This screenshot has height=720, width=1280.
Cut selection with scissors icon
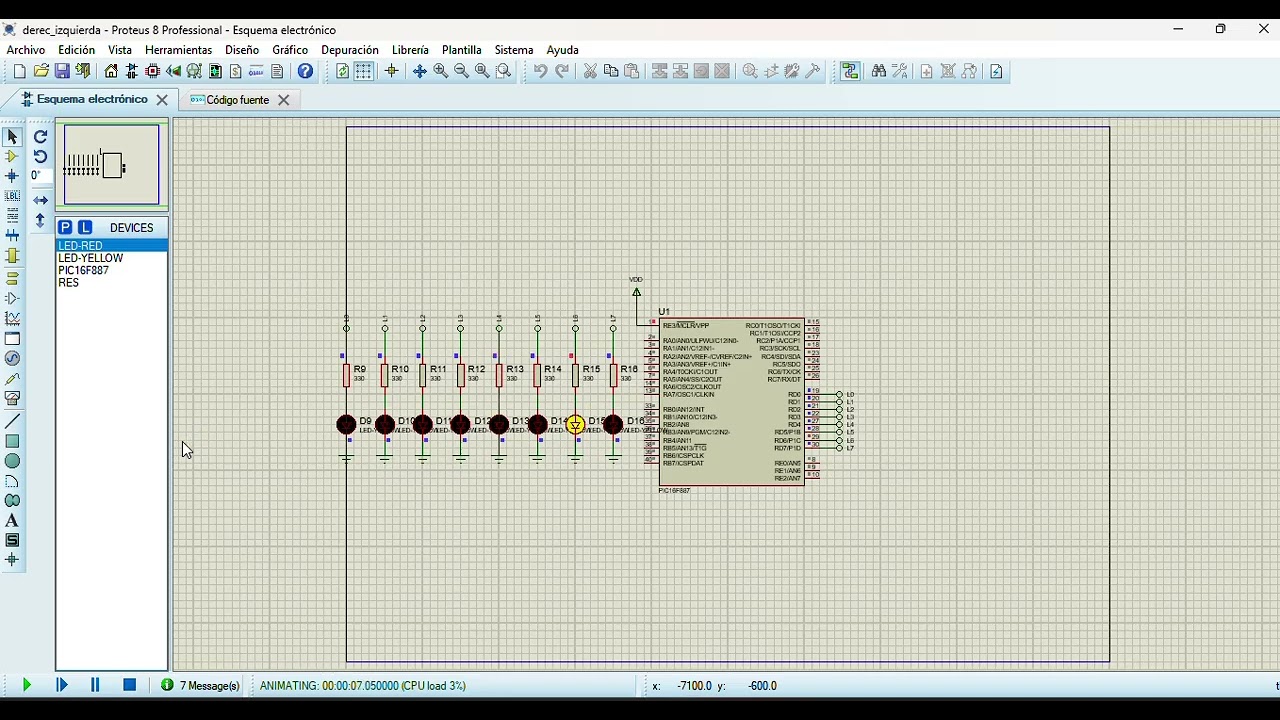point(590,71)
